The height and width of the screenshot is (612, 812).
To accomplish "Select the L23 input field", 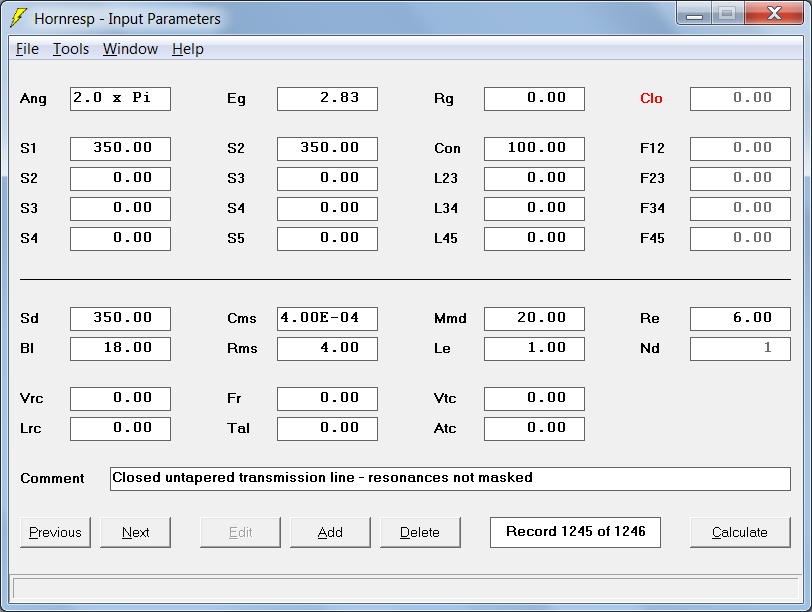I will (534, 179).
